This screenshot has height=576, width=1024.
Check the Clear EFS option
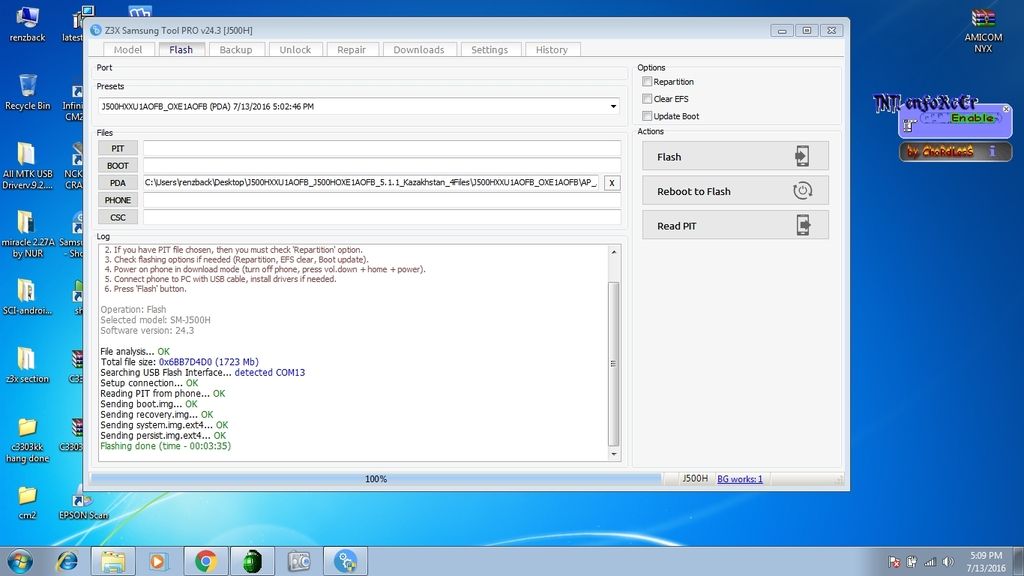point(648,99)
